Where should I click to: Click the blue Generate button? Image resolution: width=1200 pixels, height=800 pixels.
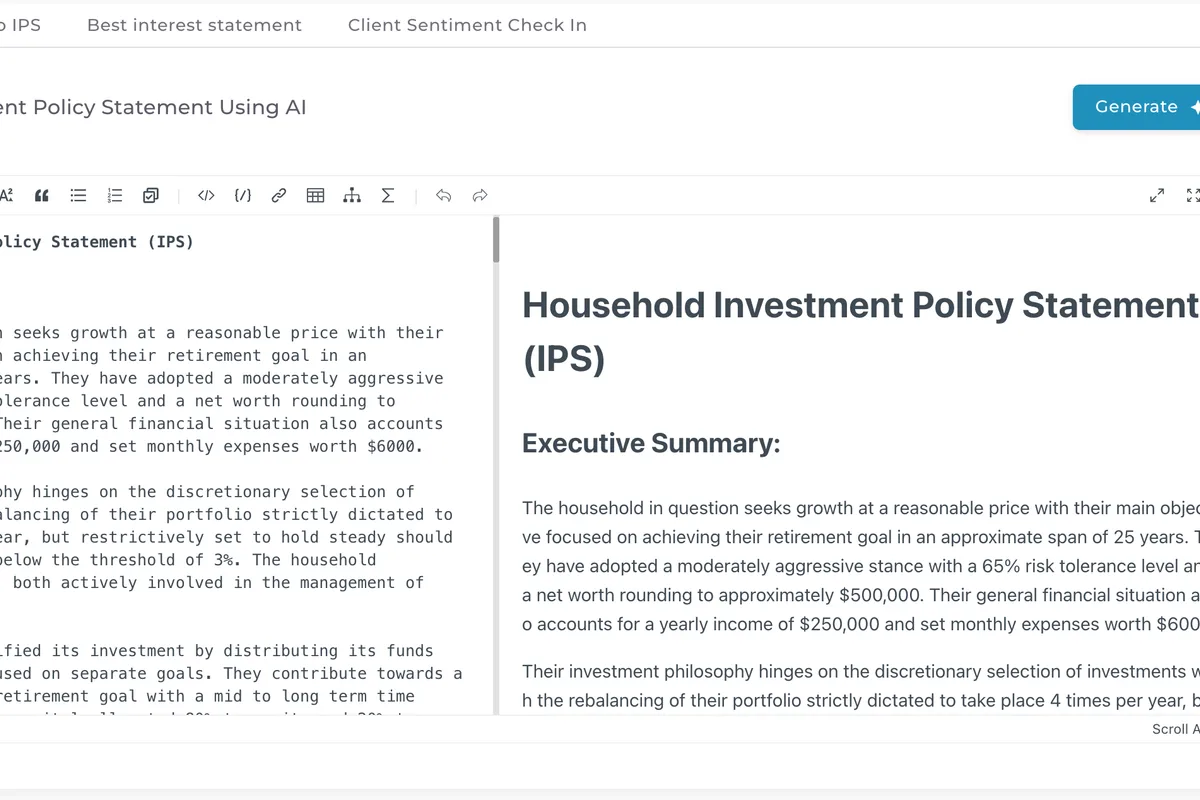[1137, 107]
